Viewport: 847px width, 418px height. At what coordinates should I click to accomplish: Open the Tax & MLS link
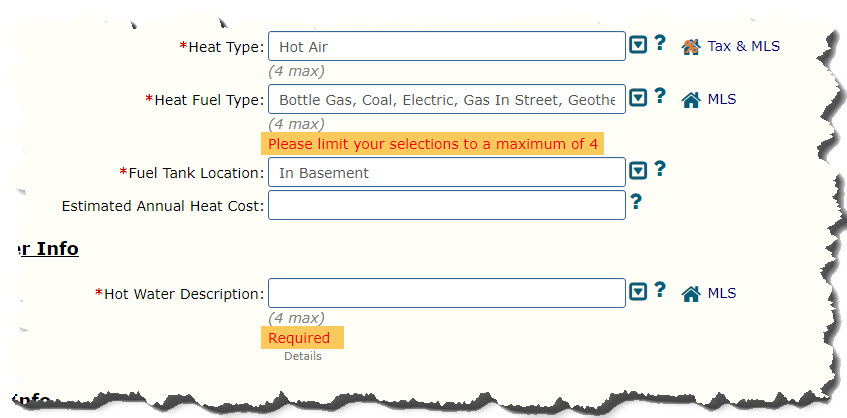pos(744,46)
